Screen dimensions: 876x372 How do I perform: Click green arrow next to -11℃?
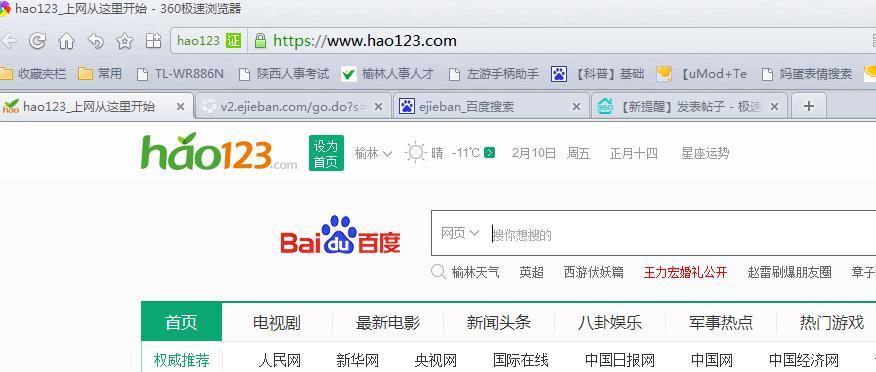489,152
